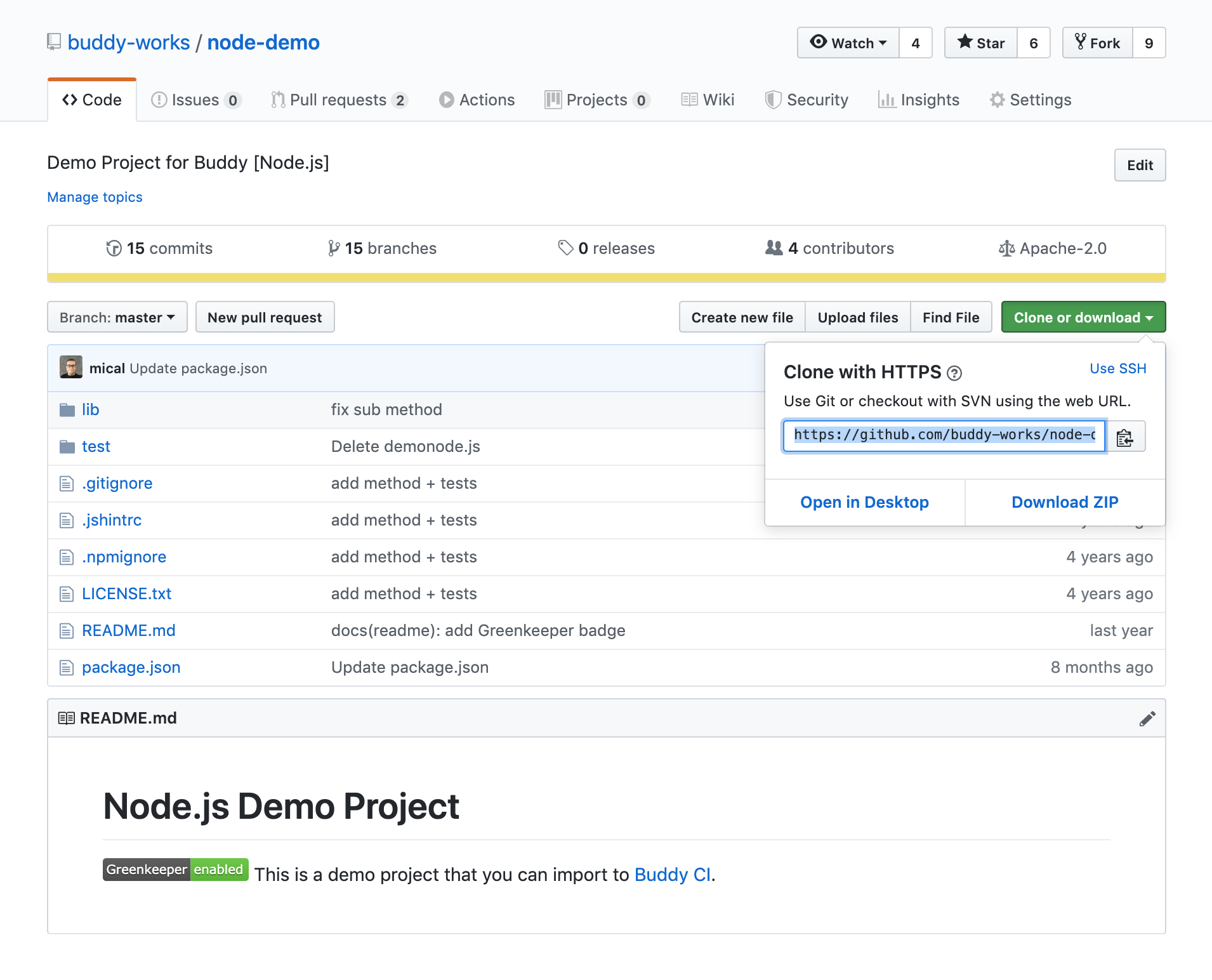The height and width of the screenshot is (980, 1212).
Task: Click the file icon next to .gitignore
Action: pos(67,484)
